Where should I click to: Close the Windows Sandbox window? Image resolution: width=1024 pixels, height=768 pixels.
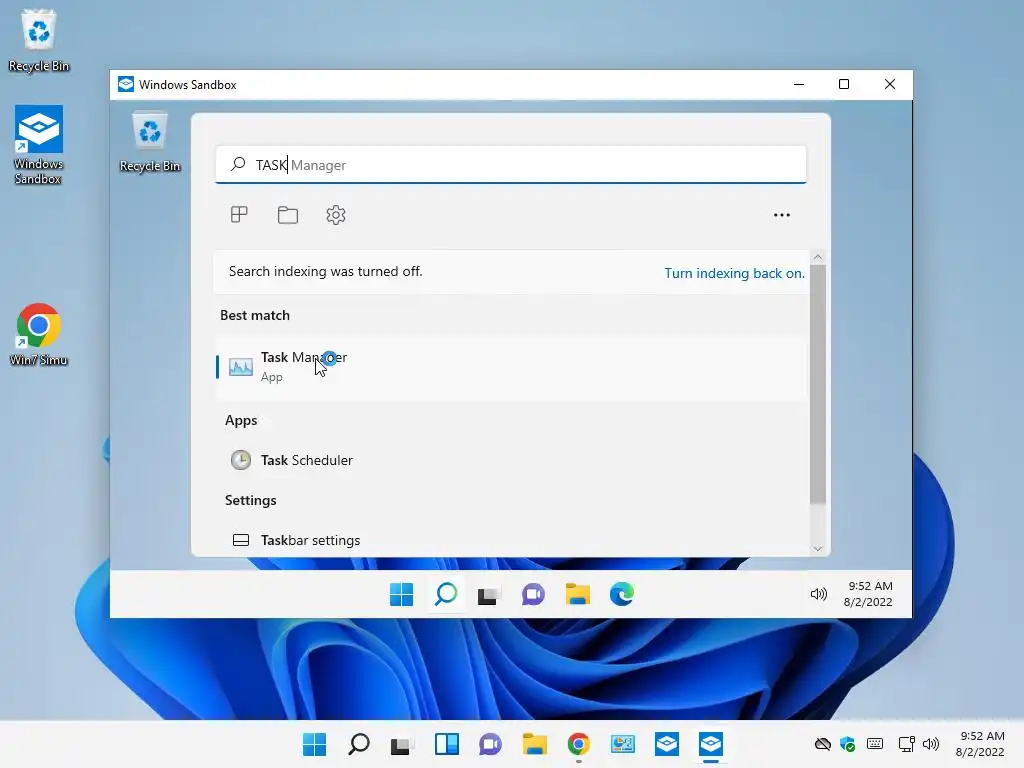tap(889, 84)
